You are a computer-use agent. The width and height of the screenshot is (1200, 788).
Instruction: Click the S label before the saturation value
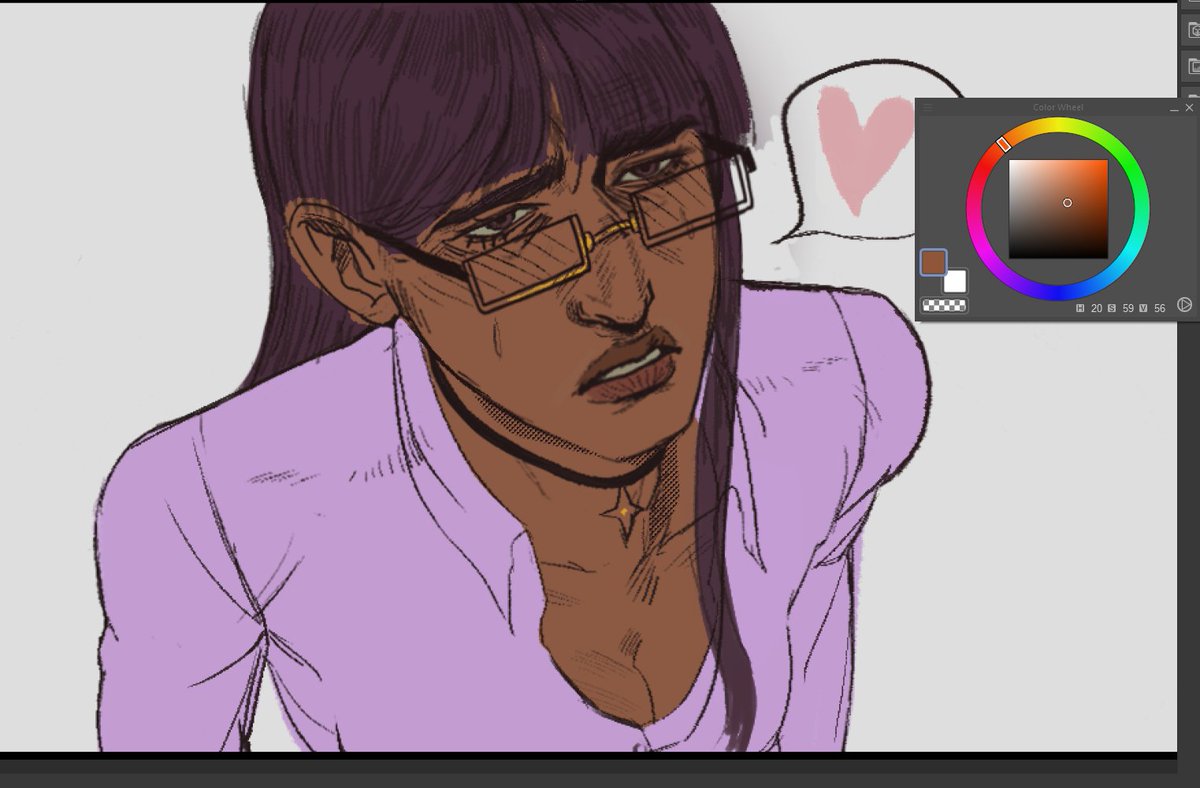point(1113,306)
